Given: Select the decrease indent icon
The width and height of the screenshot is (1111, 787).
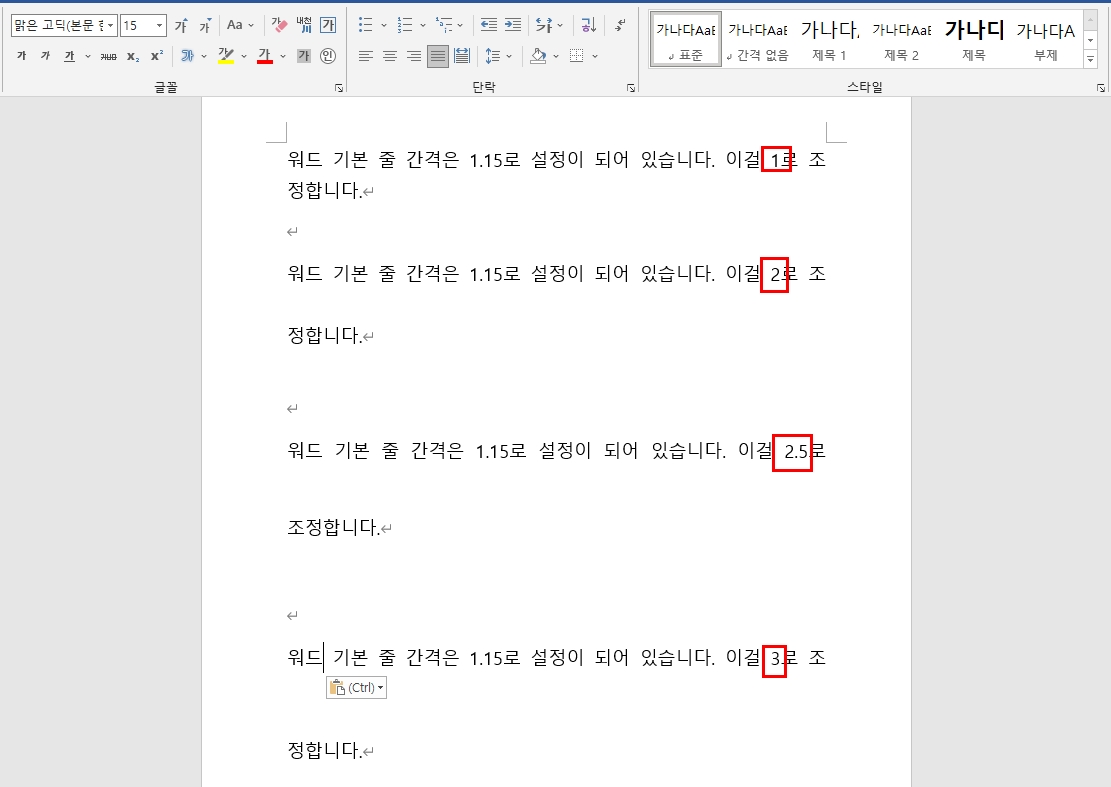Looking at the screenshot, I should 490,24.
